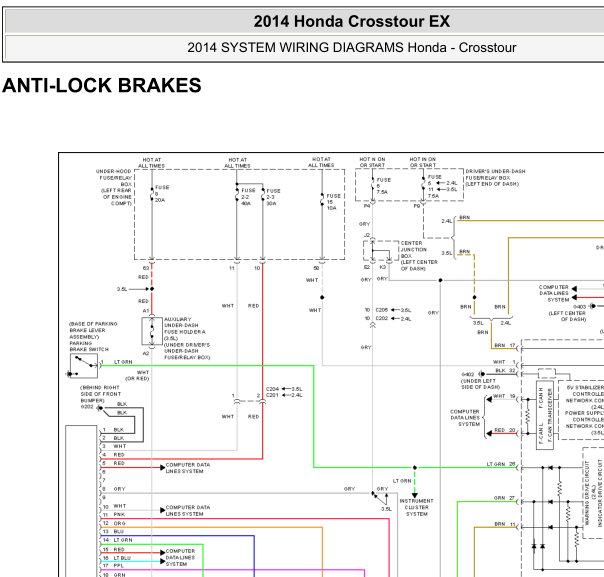The height and width of the screenshot is (577, 604).
Task: Click the "C205" connector label
Action: pyautogui.click(x=382, y=310)
